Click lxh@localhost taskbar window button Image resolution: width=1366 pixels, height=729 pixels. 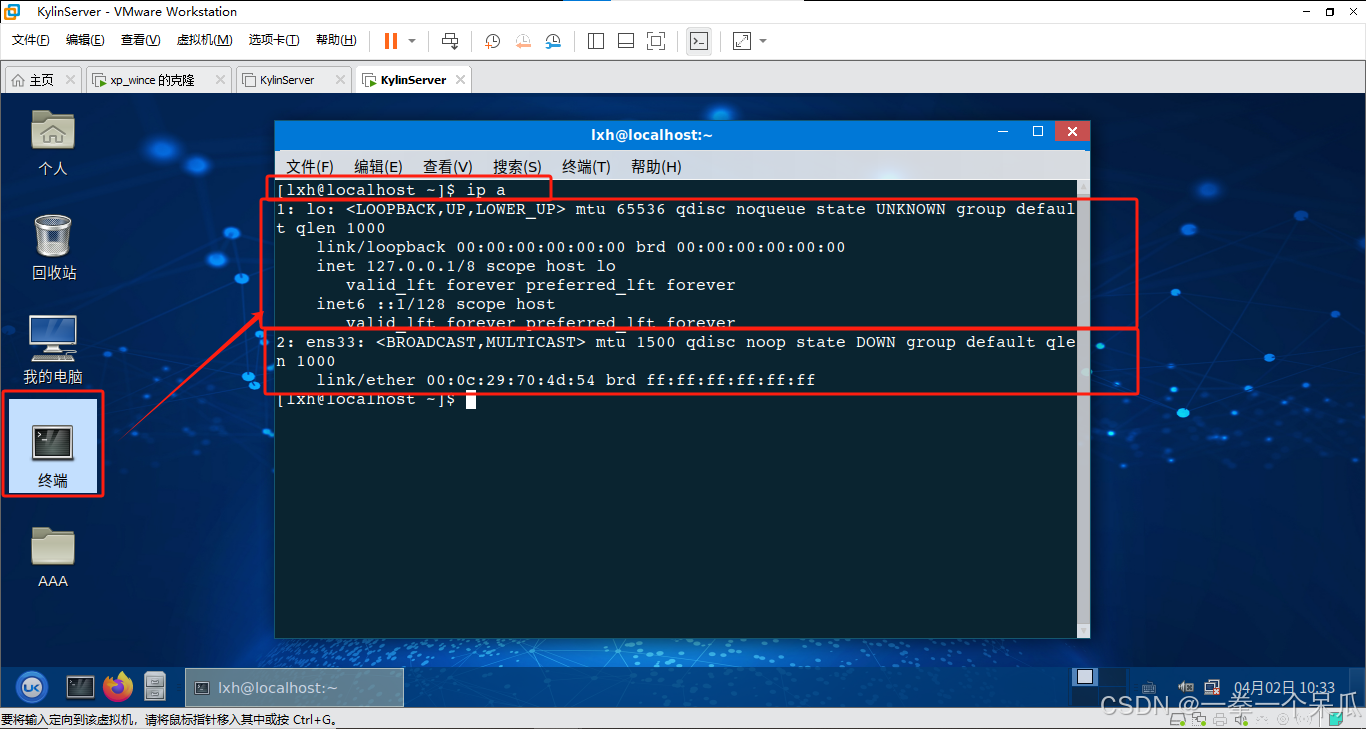[294, 687]
